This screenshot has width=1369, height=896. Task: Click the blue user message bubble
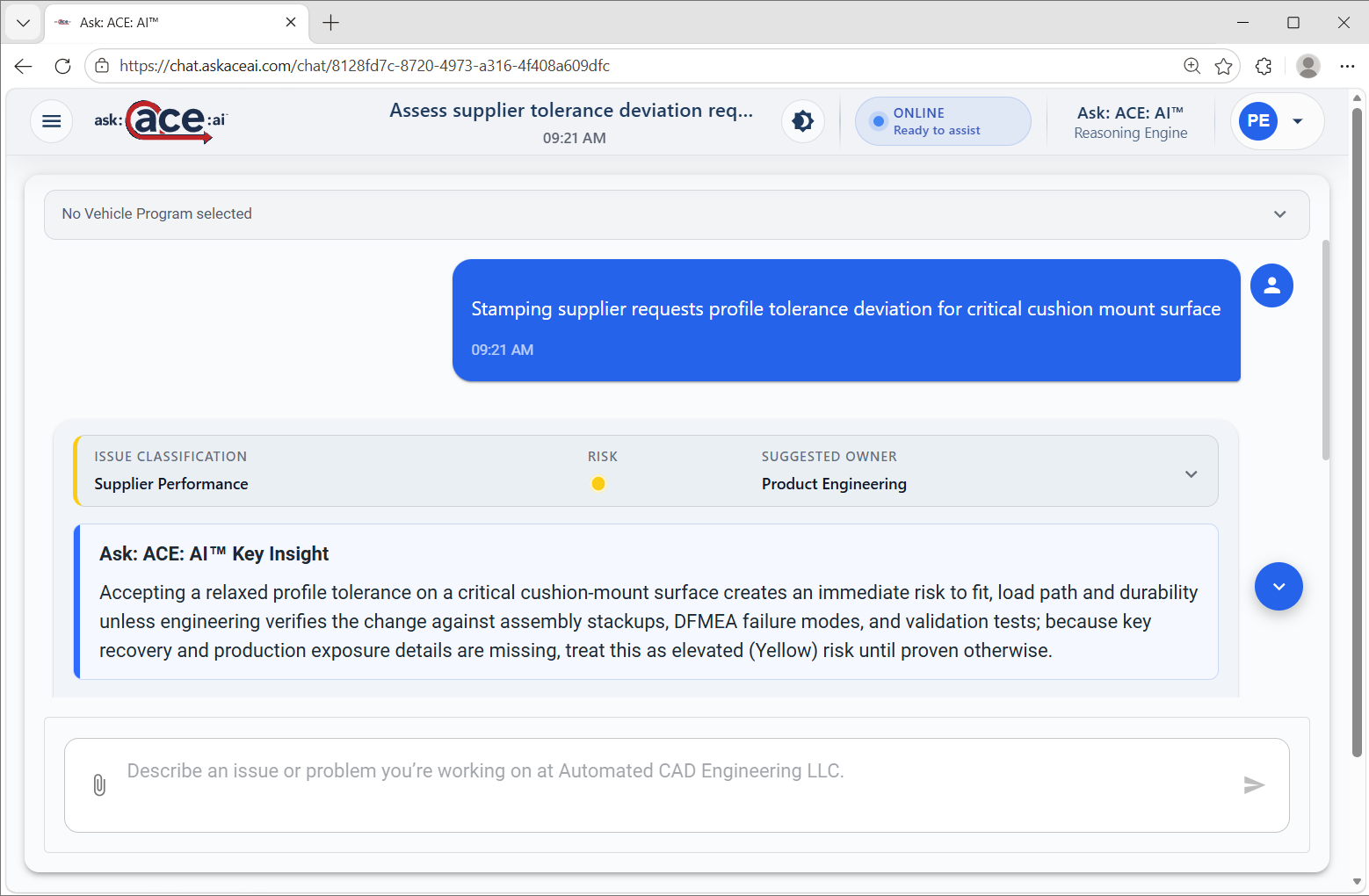[846, 321]
